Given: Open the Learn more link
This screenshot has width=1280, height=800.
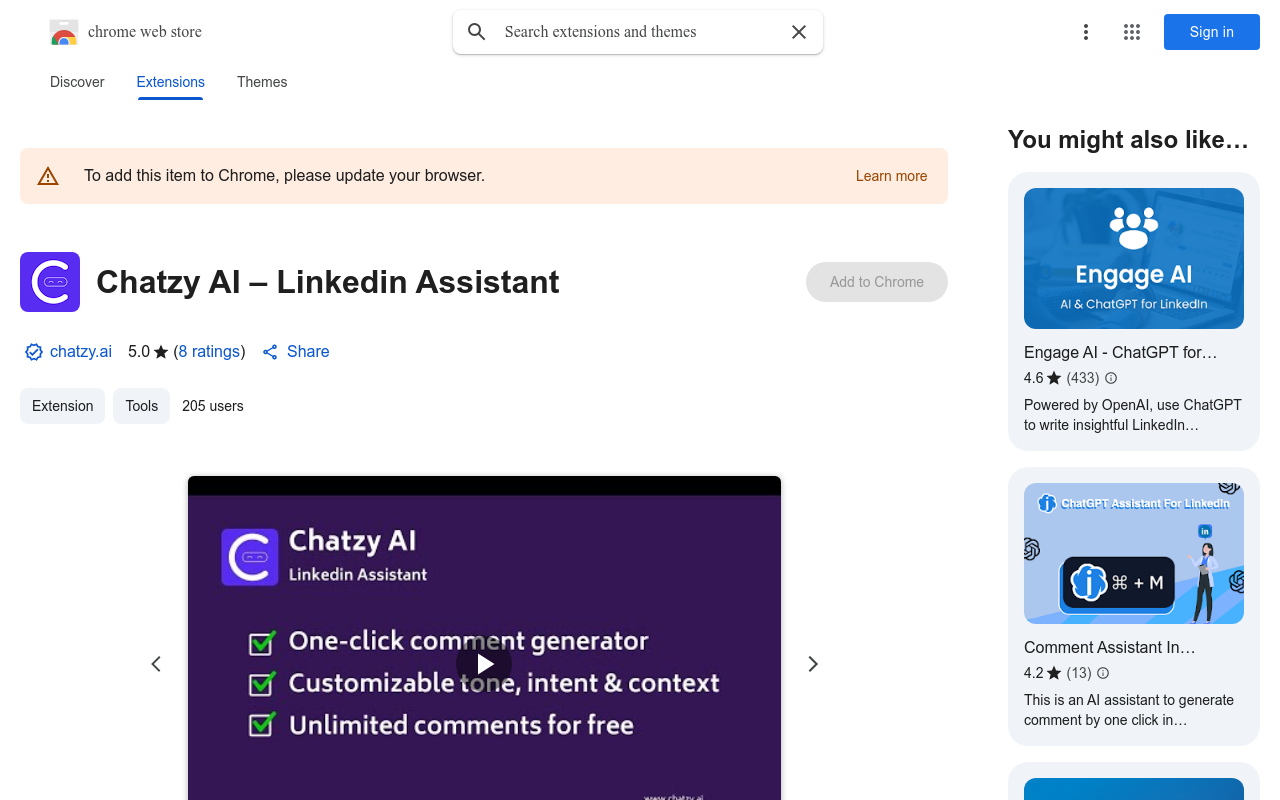Looking at the screenshot, I should click(x=891, y=176).
